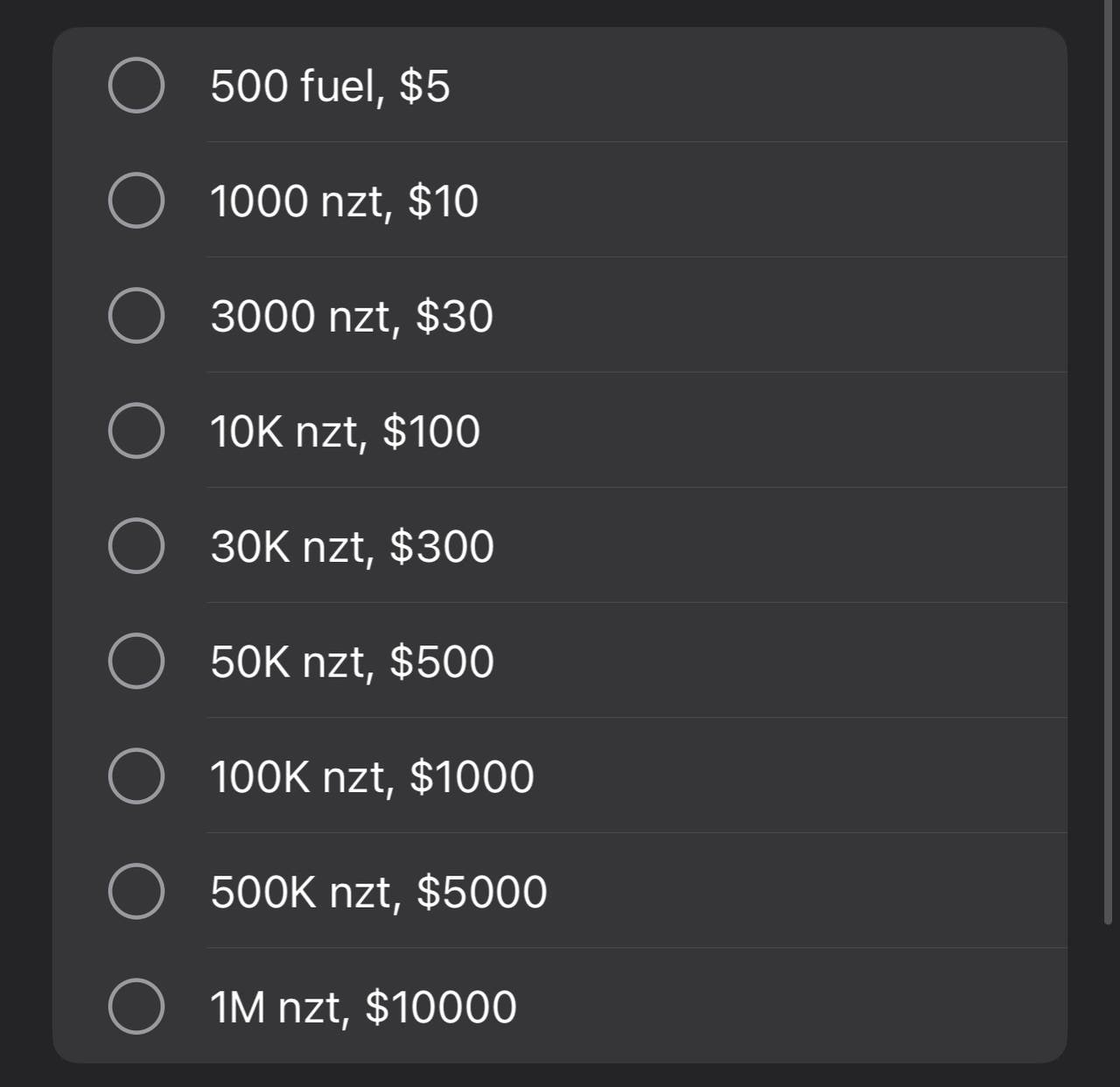1120x1087 pixels.
Task: Select the 10K nzt radio option
Action: 136,431
